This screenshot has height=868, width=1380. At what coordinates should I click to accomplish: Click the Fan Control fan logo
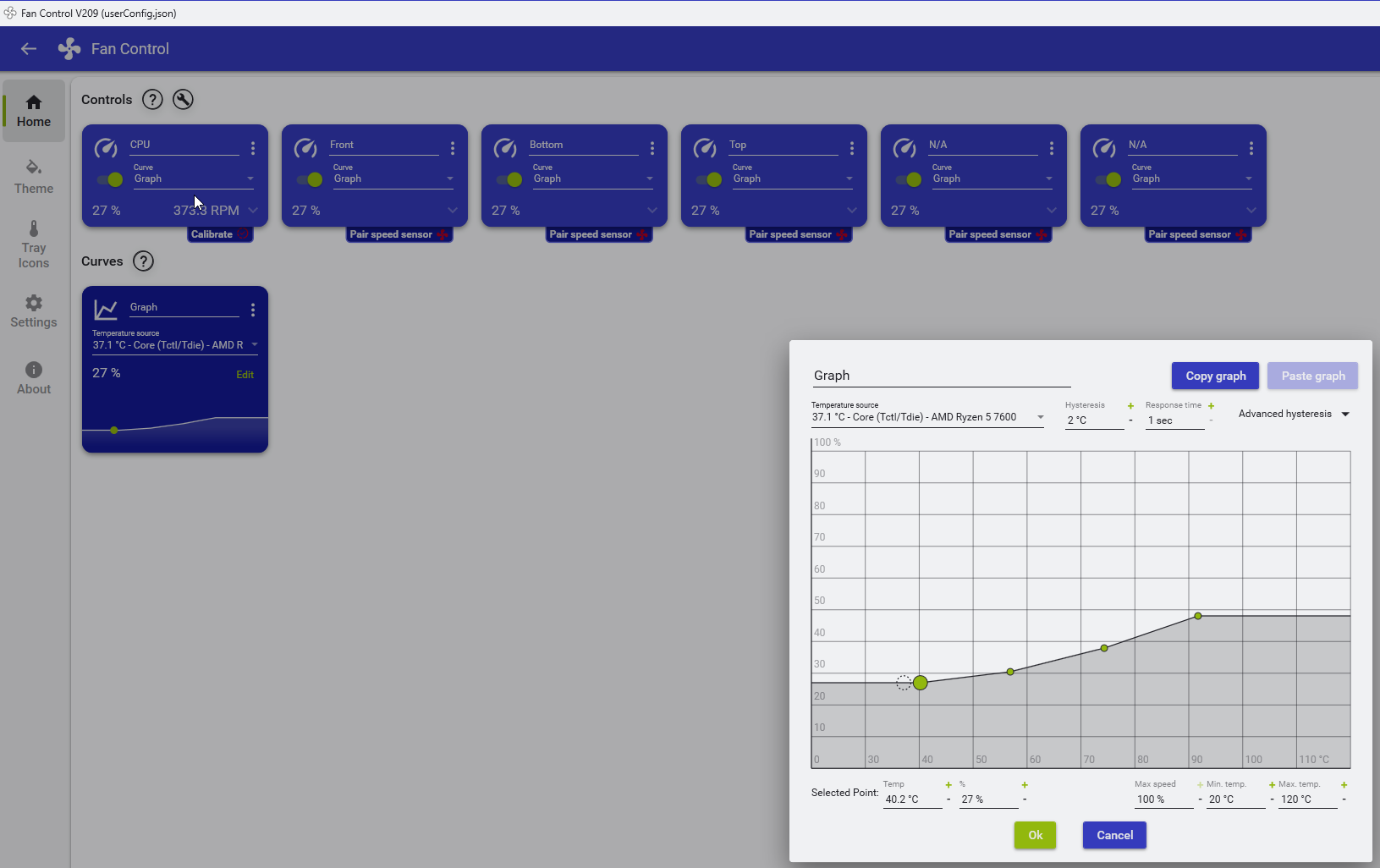pos(69,49)
